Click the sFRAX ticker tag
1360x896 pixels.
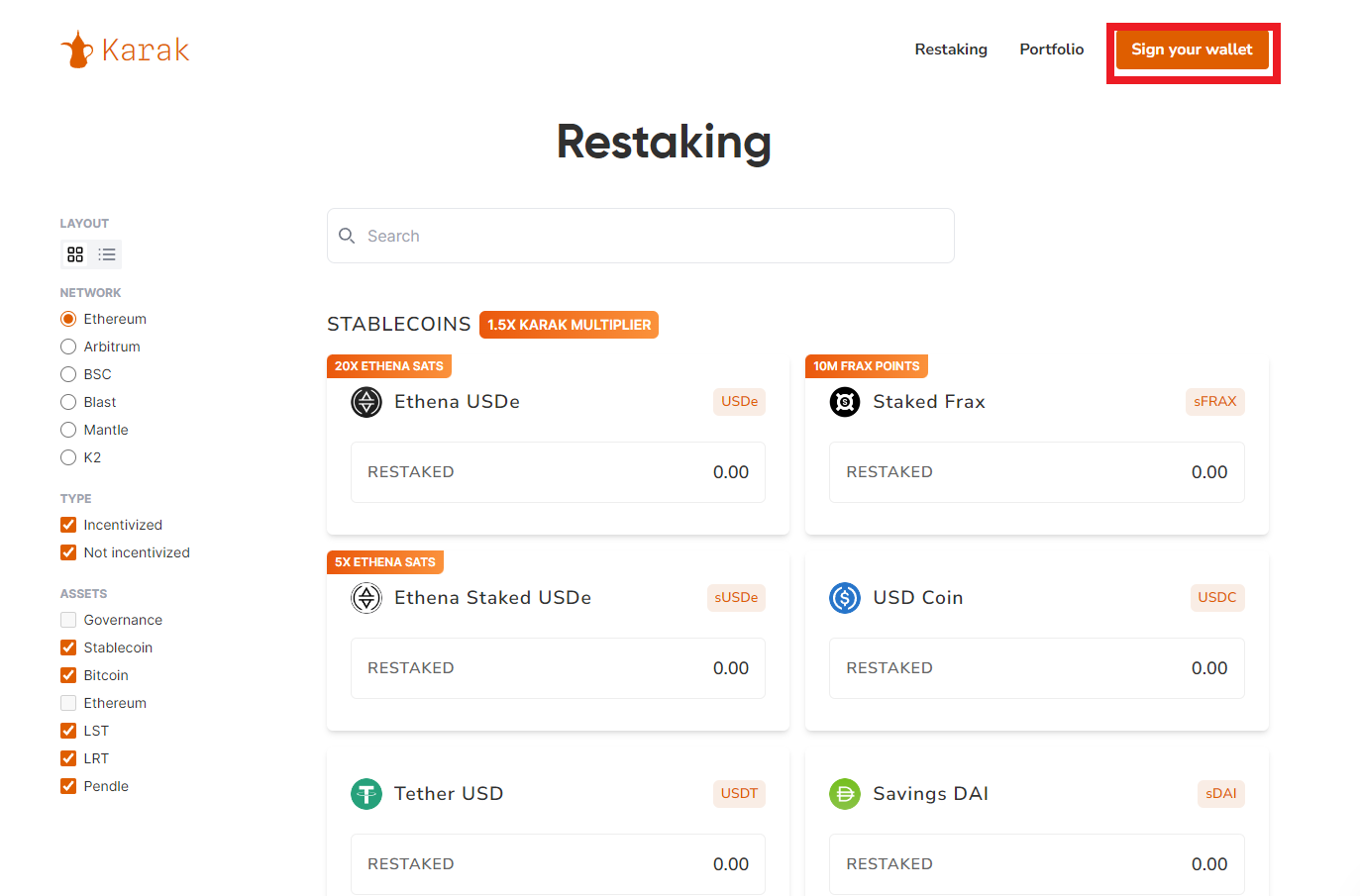click(1215, 402)
